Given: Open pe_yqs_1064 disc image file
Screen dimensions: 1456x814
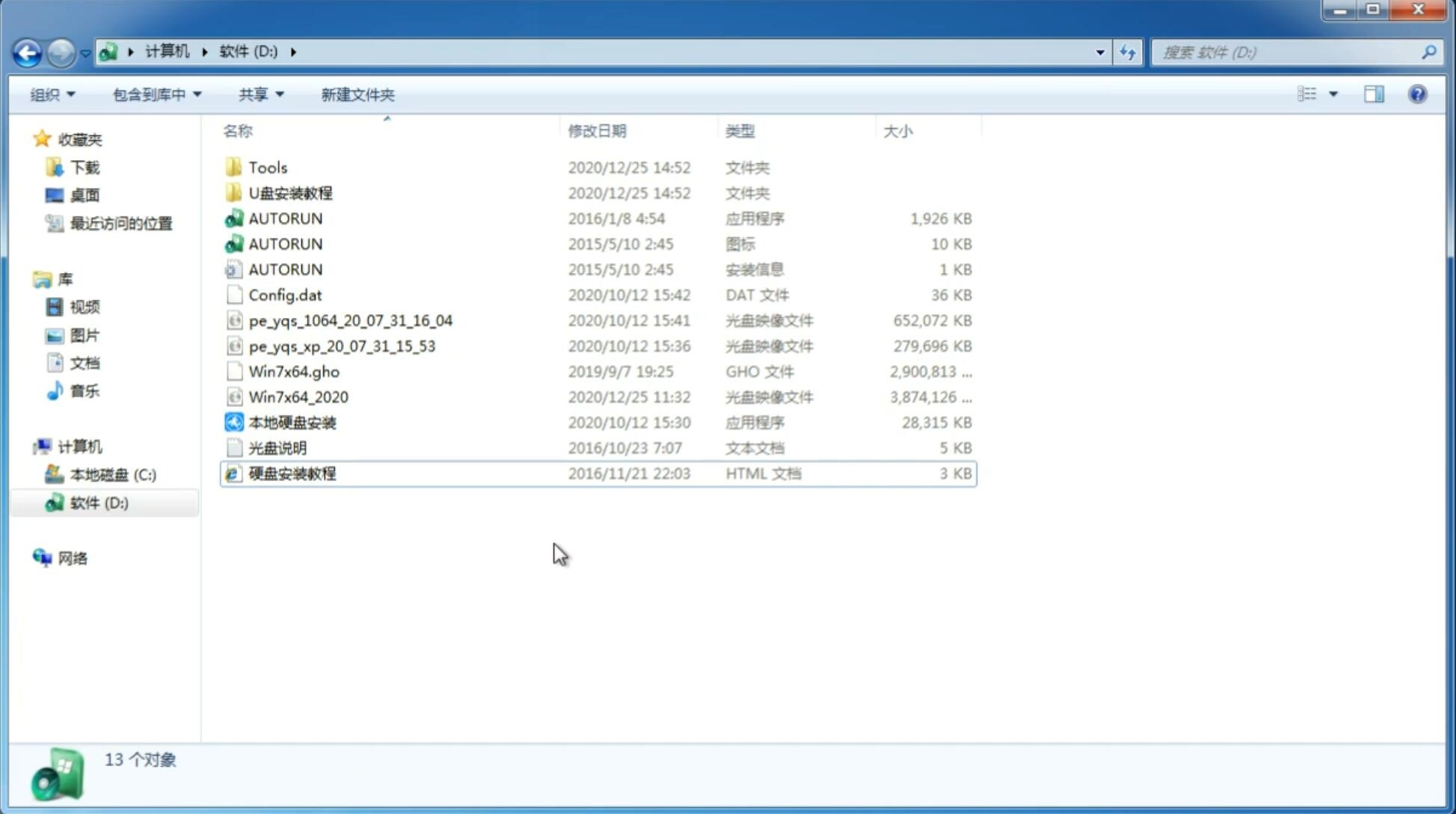Looking at the screenshot, I should tap(350, 320).
